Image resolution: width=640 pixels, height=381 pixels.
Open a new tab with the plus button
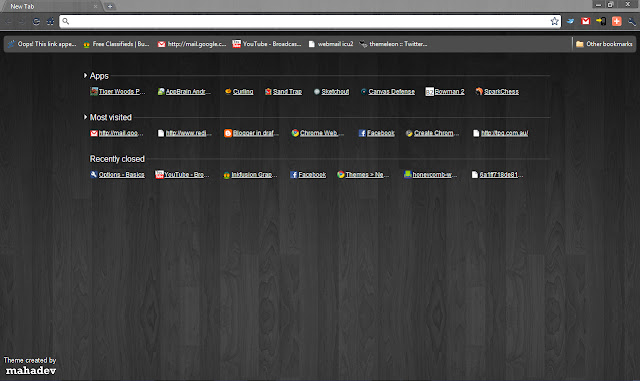110,7
